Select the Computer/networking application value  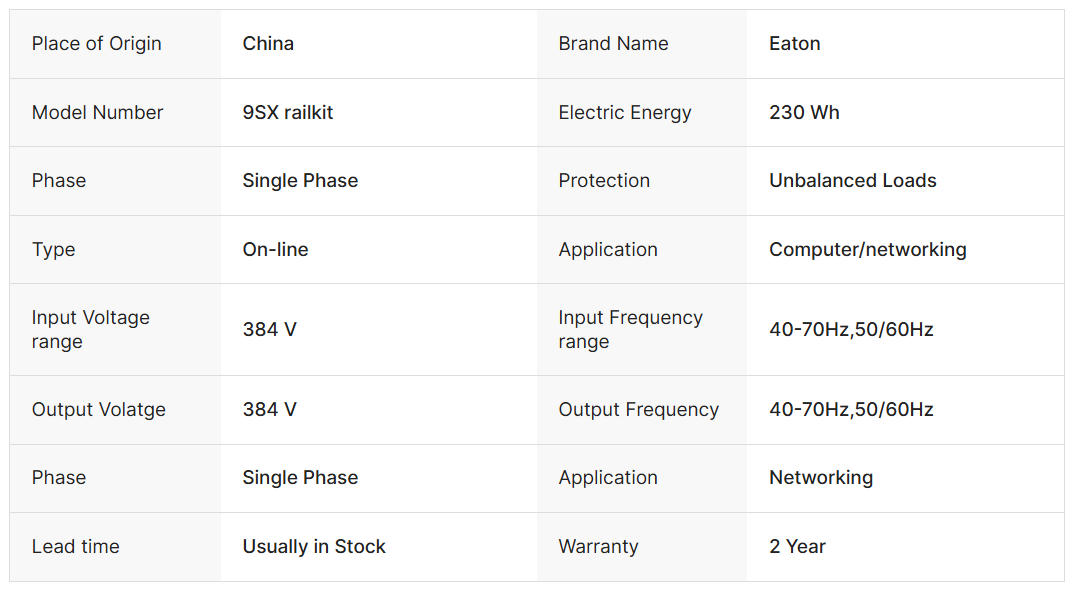click(868, 250)
